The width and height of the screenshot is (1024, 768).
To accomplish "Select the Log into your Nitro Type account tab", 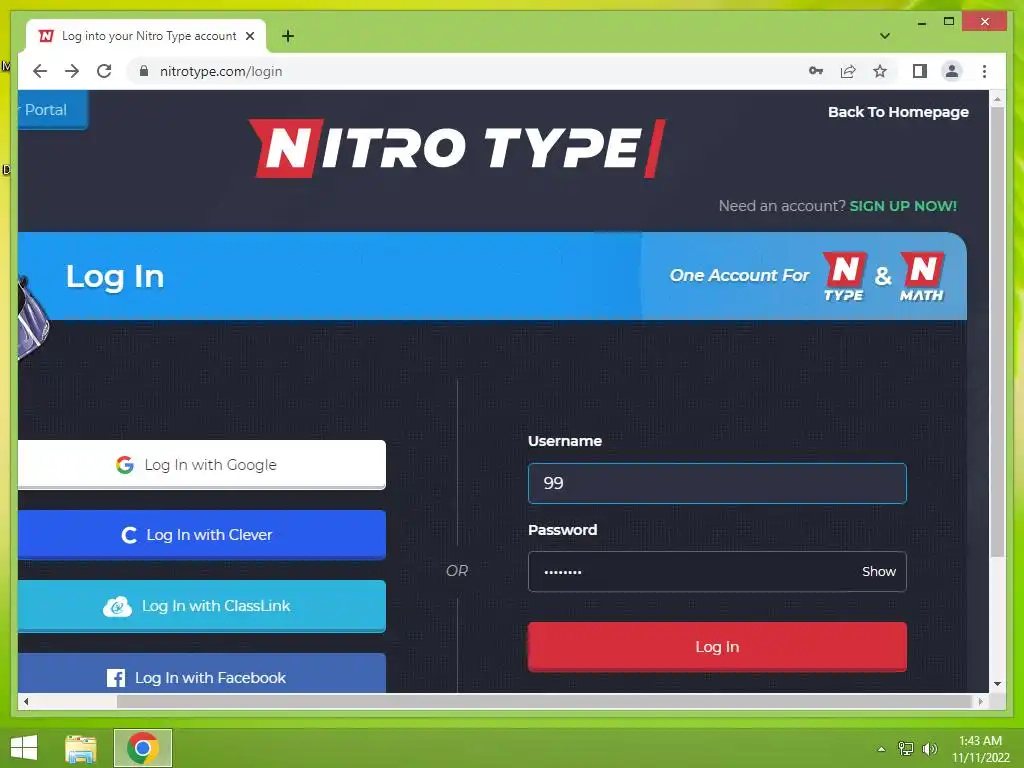I will 146,36.
